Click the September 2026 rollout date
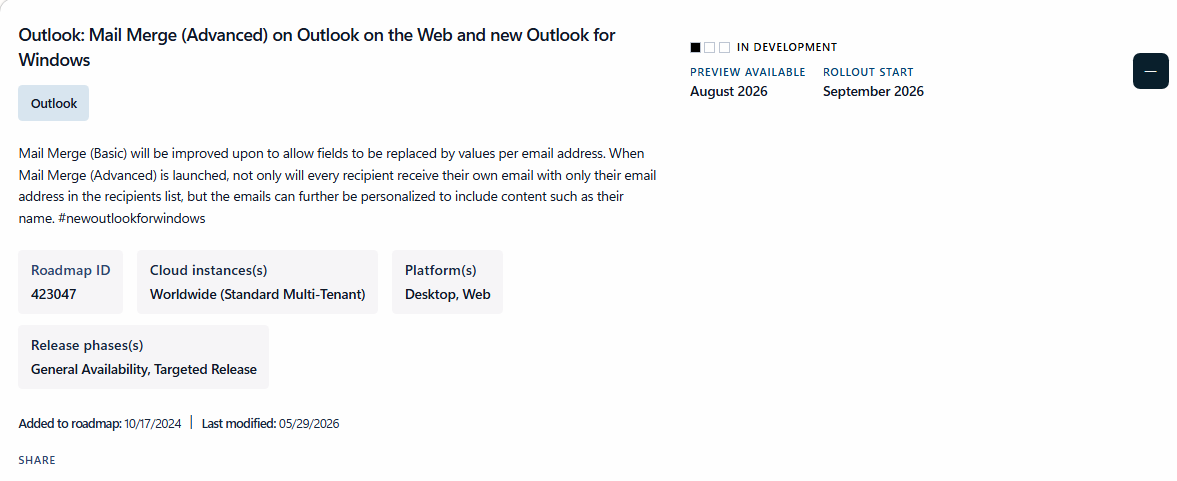The width and height of the screenshot is (1177, 481). click(x=873, y=92)
